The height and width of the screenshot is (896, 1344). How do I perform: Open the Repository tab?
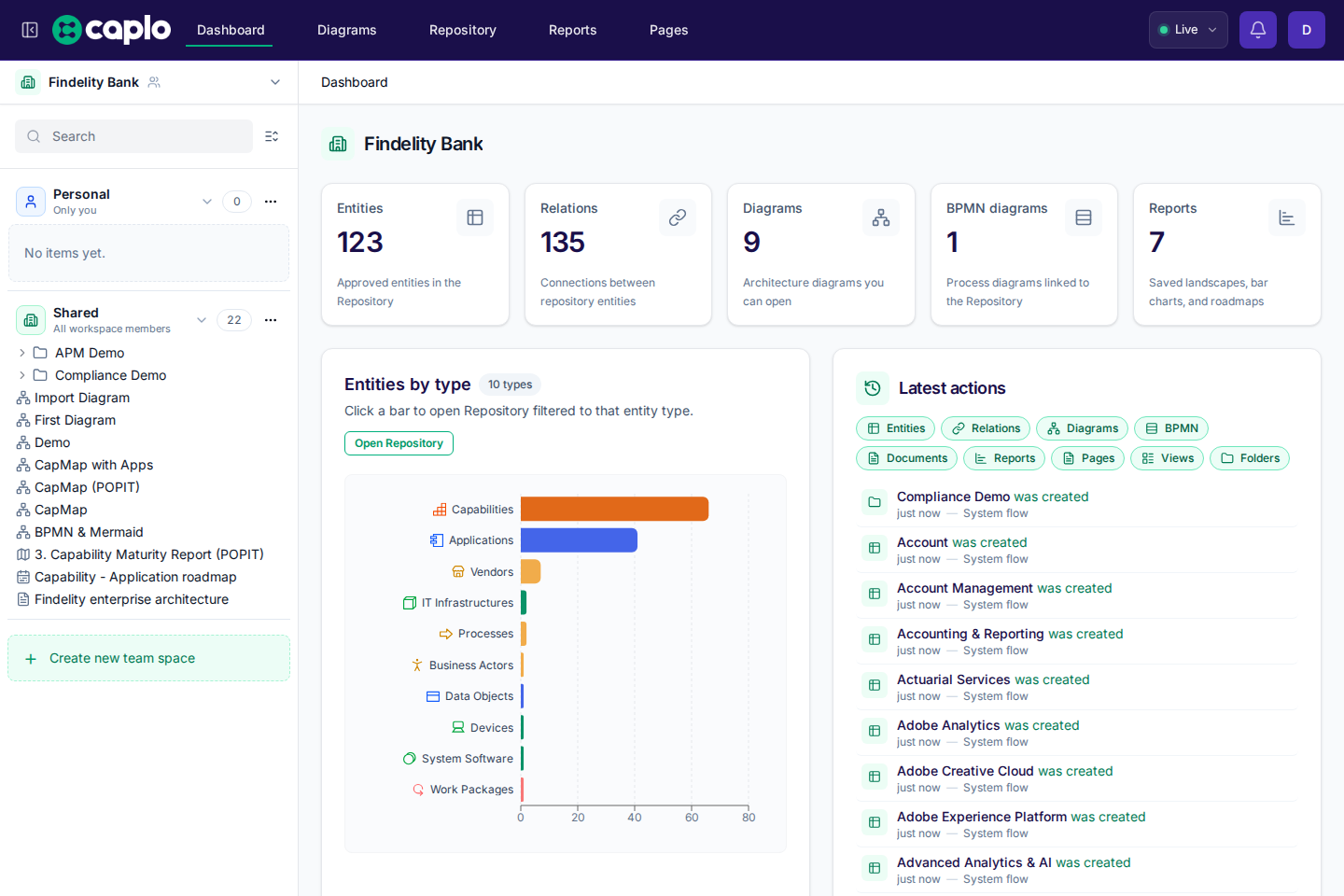[x=463, y=30]
